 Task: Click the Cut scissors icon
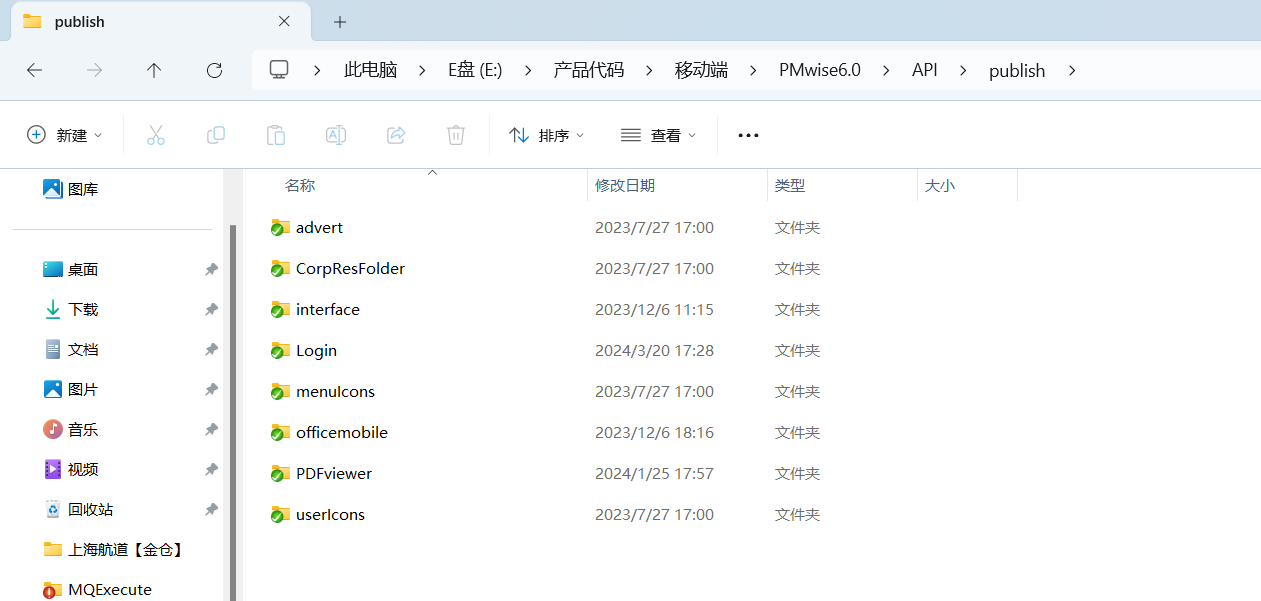coord(156,135)
